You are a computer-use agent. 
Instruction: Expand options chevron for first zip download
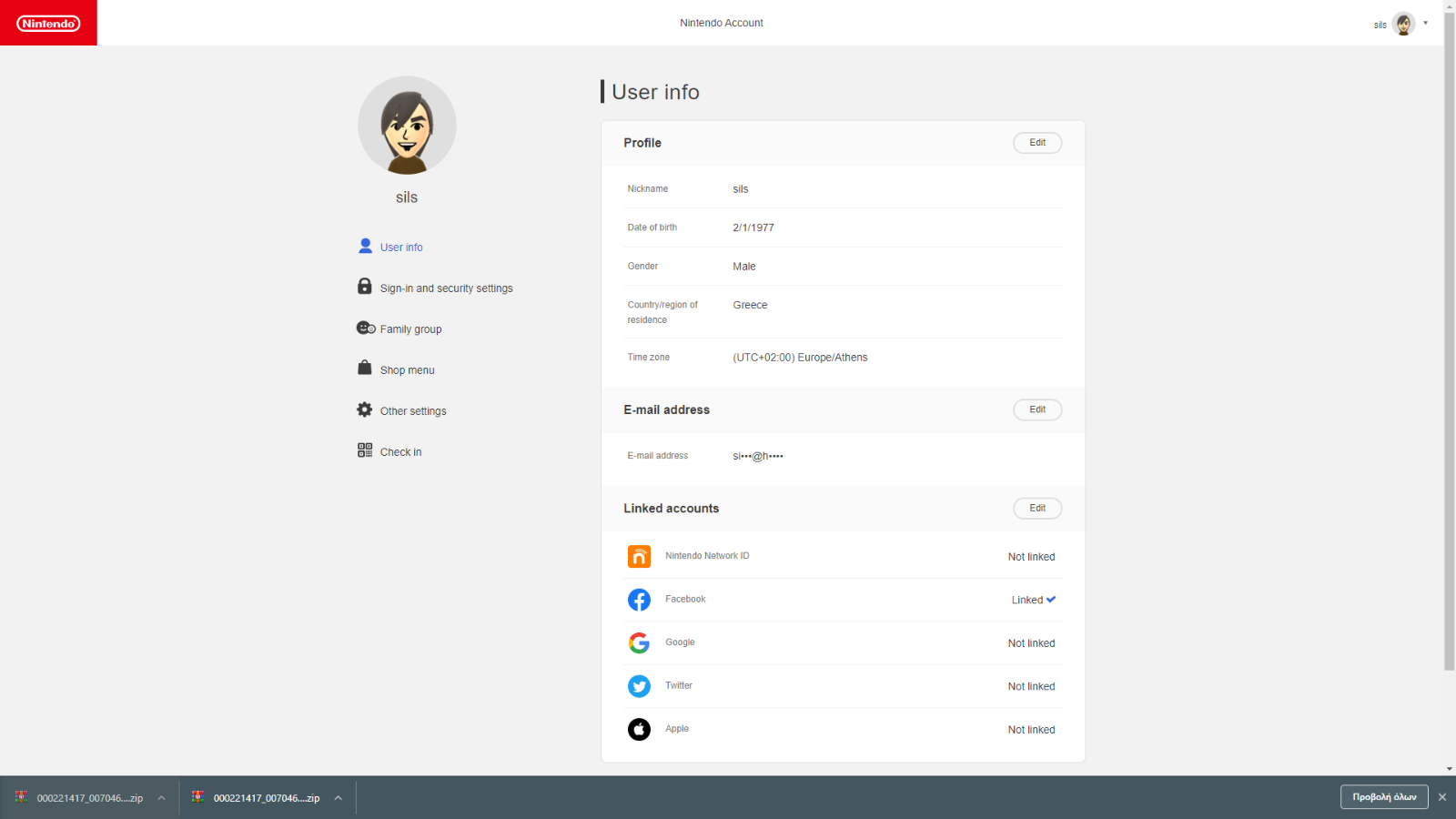click(x=161, y=798)
